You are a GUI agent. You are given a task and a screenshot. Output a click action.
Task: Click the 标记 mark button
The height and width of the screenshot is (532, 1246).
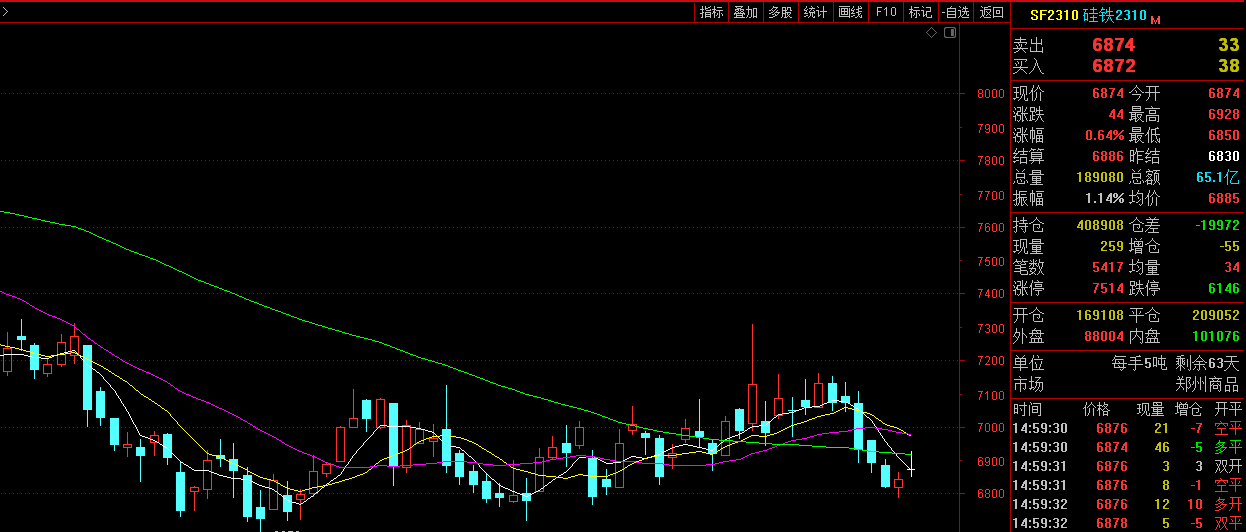pyautogui.click(x=920, y=12)
